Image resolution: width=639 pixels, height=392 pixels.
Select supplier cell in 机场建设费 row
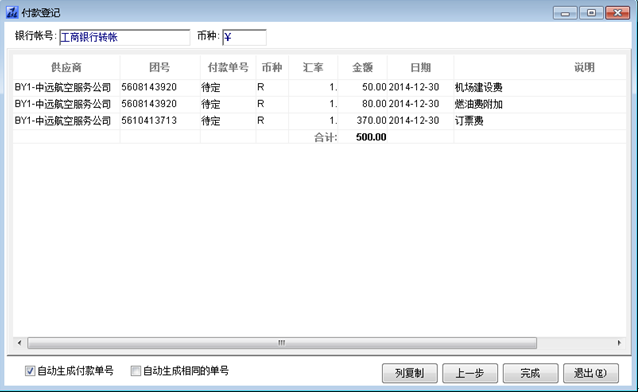[x=66, y=87]
